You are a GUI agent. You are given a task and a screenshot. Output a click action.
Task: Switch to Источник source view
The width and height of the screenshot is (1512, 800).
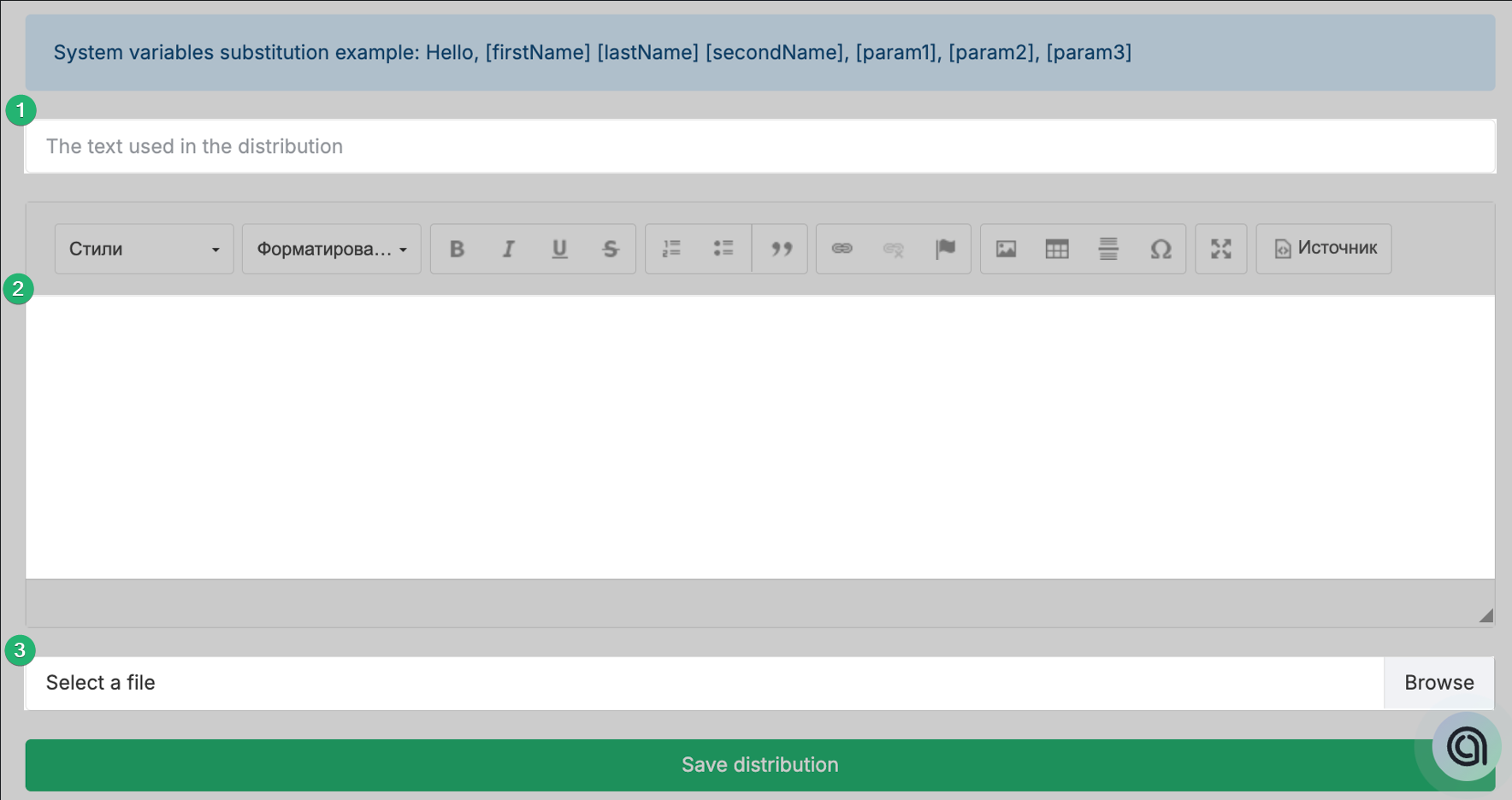pyautogui.click(x=1324, y=249)
